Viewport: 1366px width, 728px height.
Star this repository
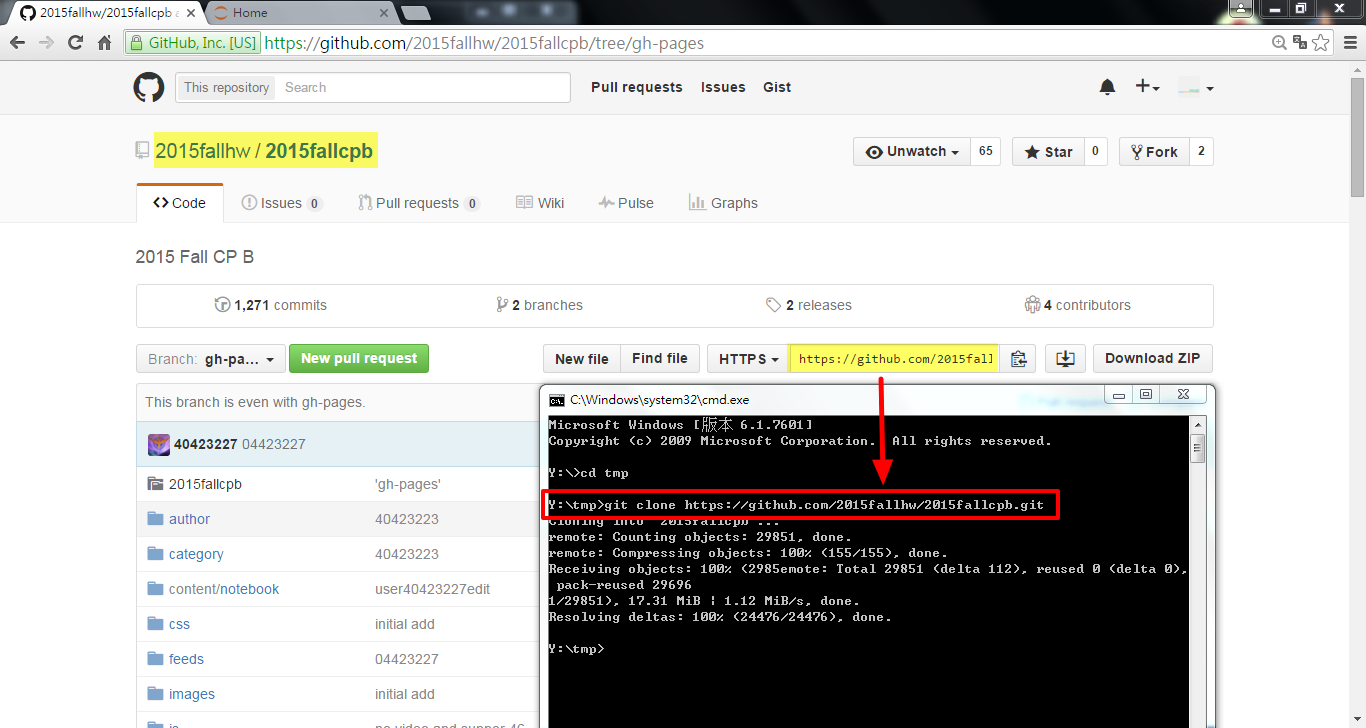(x=1048, y=152)
